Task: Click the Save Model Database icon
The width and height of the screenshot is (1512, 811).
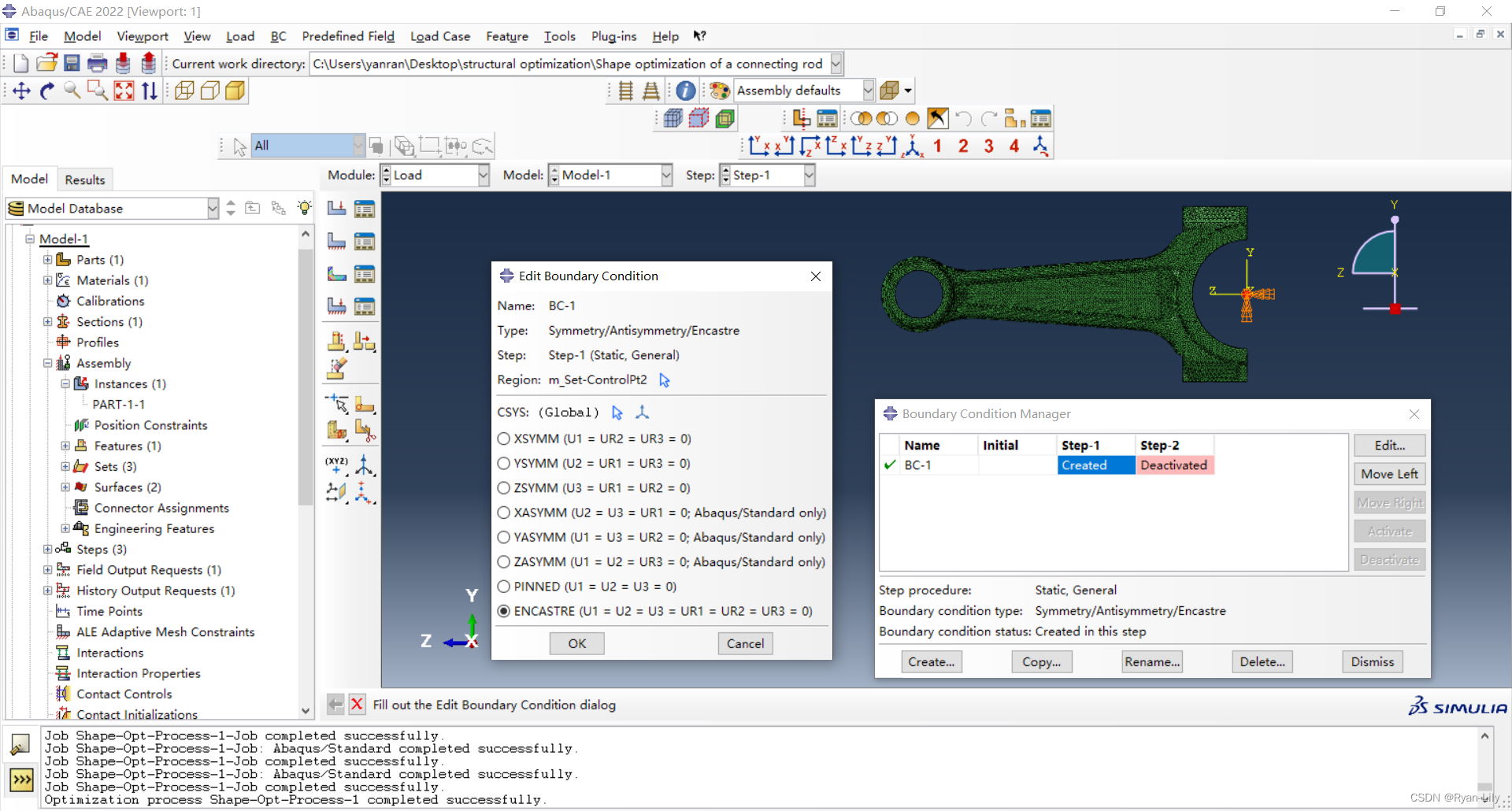Action: [x=72, y=64]
